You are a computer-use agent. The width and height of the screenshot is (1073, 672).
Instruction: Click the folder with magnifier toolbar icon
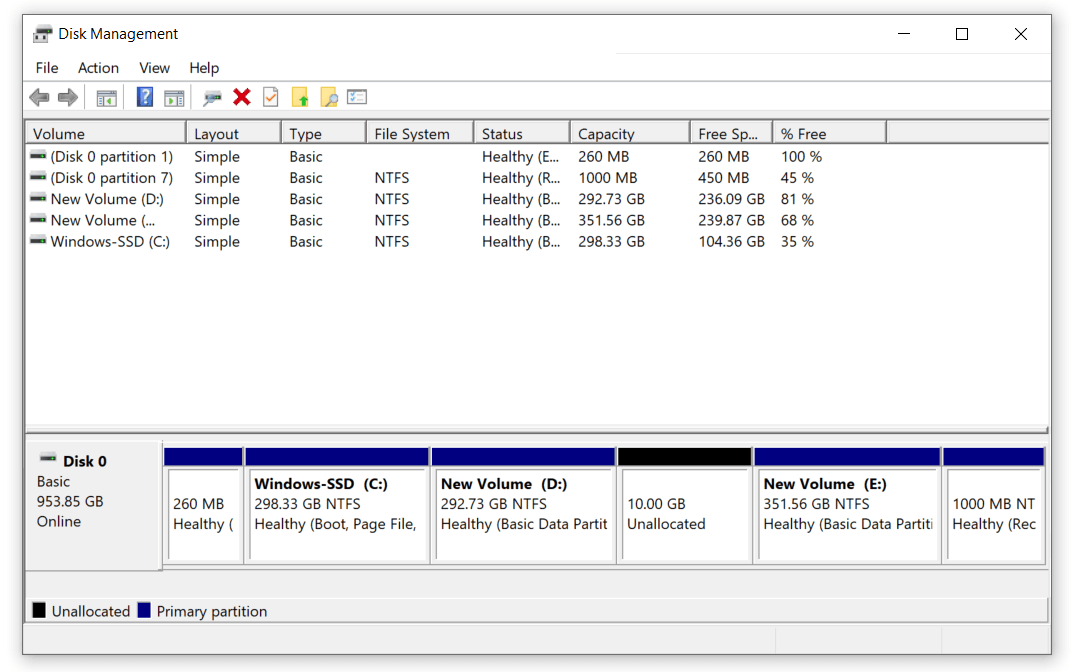tap(328, 97)
